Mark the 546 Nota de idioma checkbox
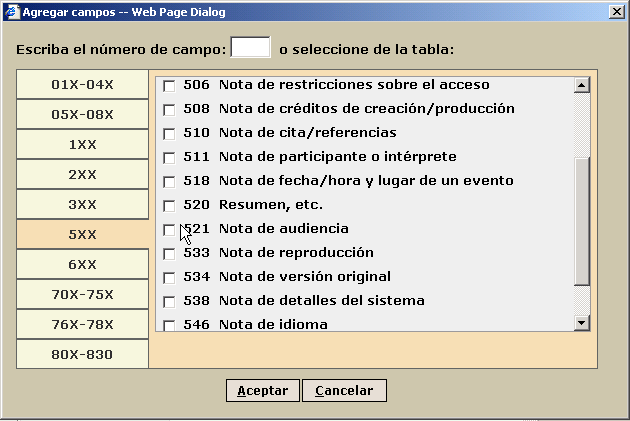The image size is (630, 421). [169, 325]
